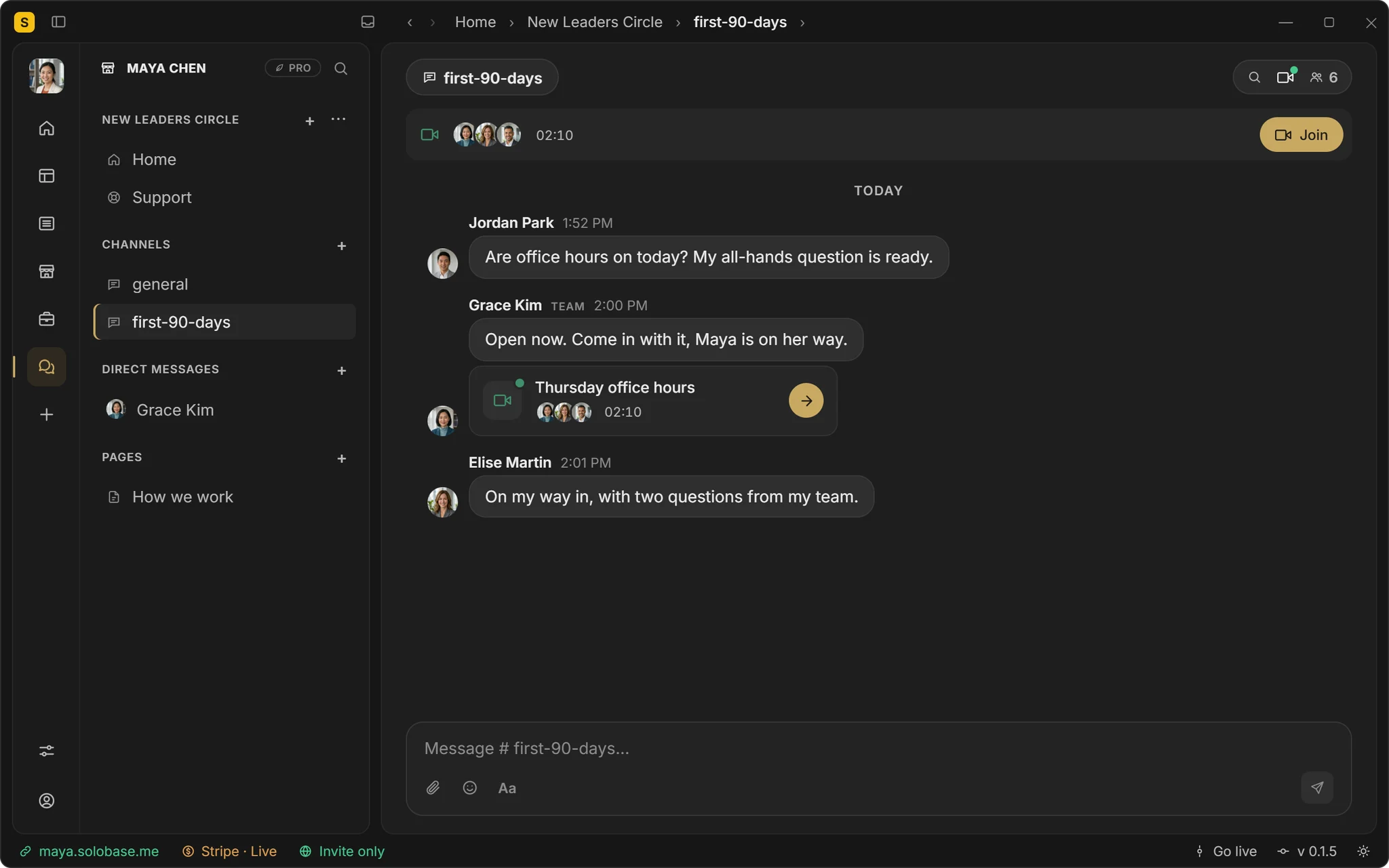Add a new channel
Image resolution: width=1389 pixels, height=868 pixels.
[342, 245]
